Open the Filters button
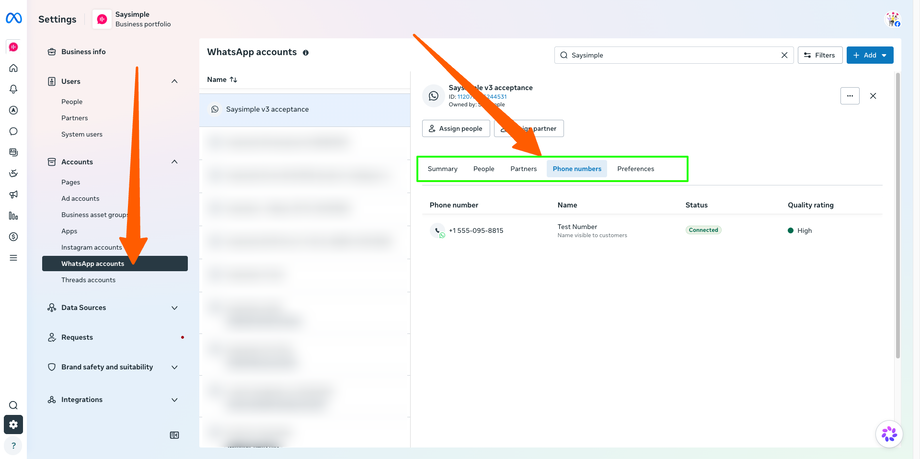920x459 pixels. pyautogui.click(x=820, y=55)
